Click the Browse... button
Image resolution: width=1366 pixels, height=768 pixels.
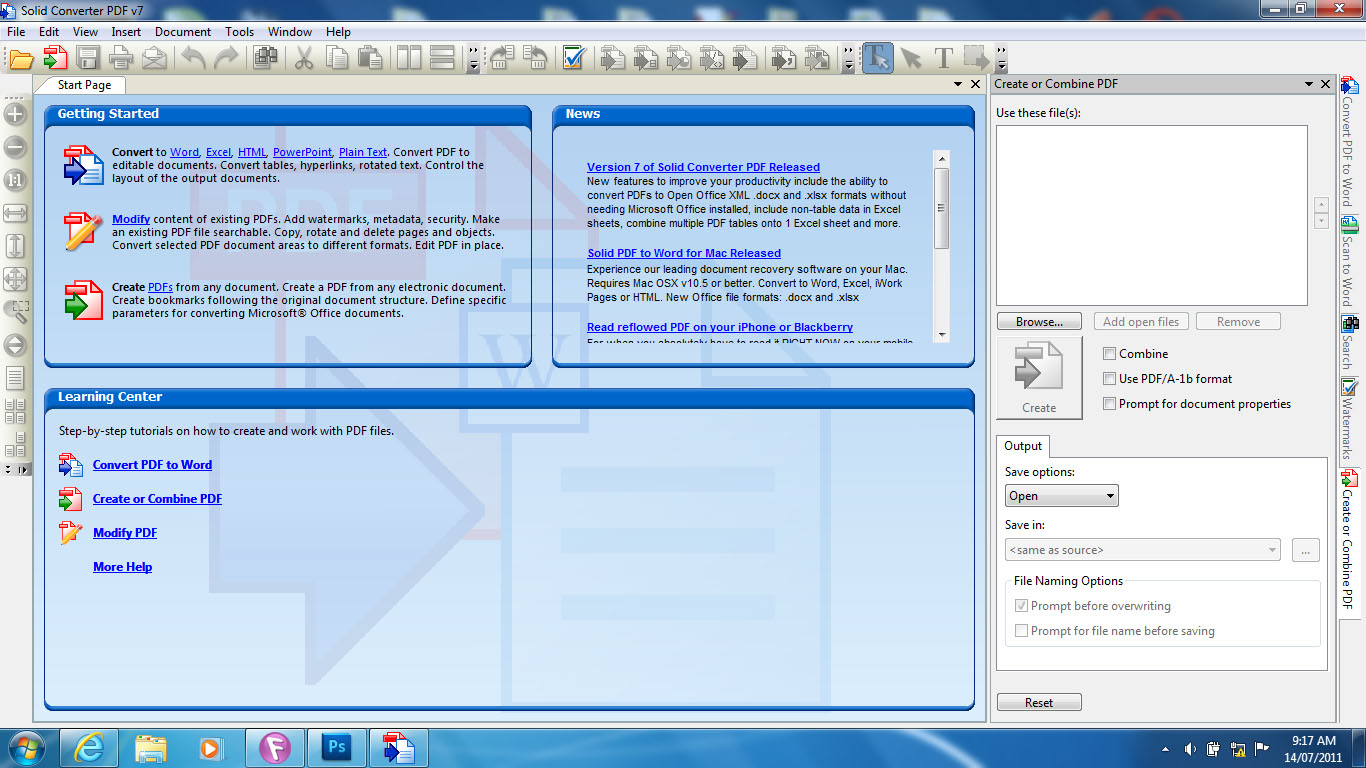point(1039,322)
